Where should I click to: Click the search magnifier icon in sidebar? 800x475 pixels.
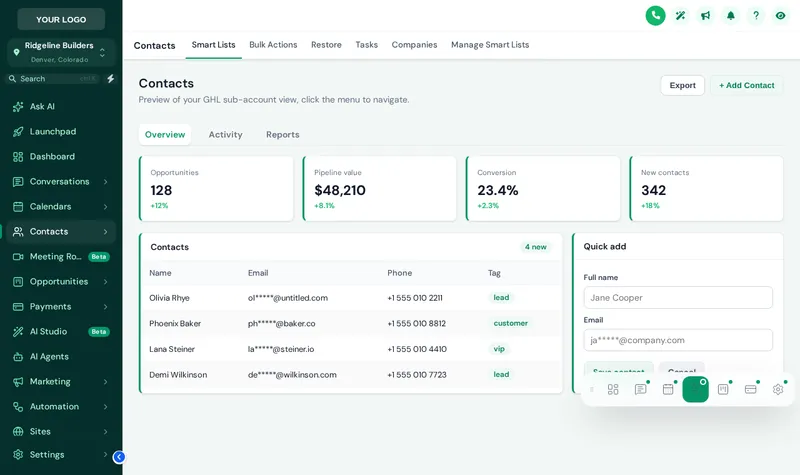click(x=12, y=79)
